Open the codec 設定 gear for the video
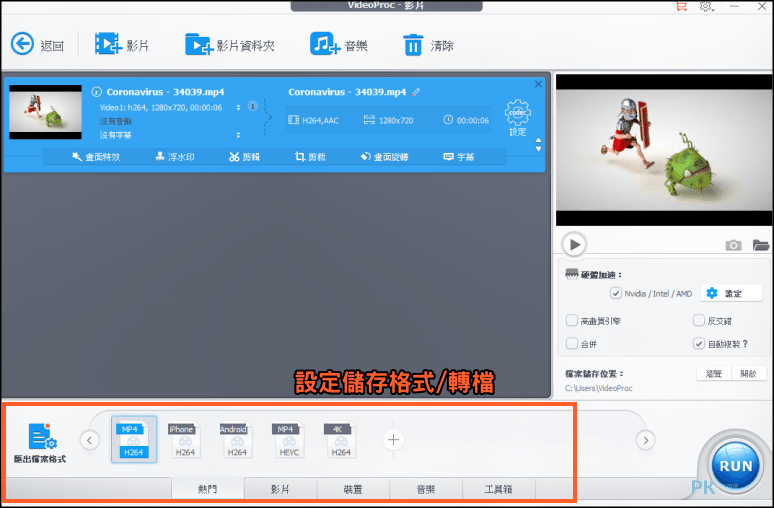 coord(517,118)
